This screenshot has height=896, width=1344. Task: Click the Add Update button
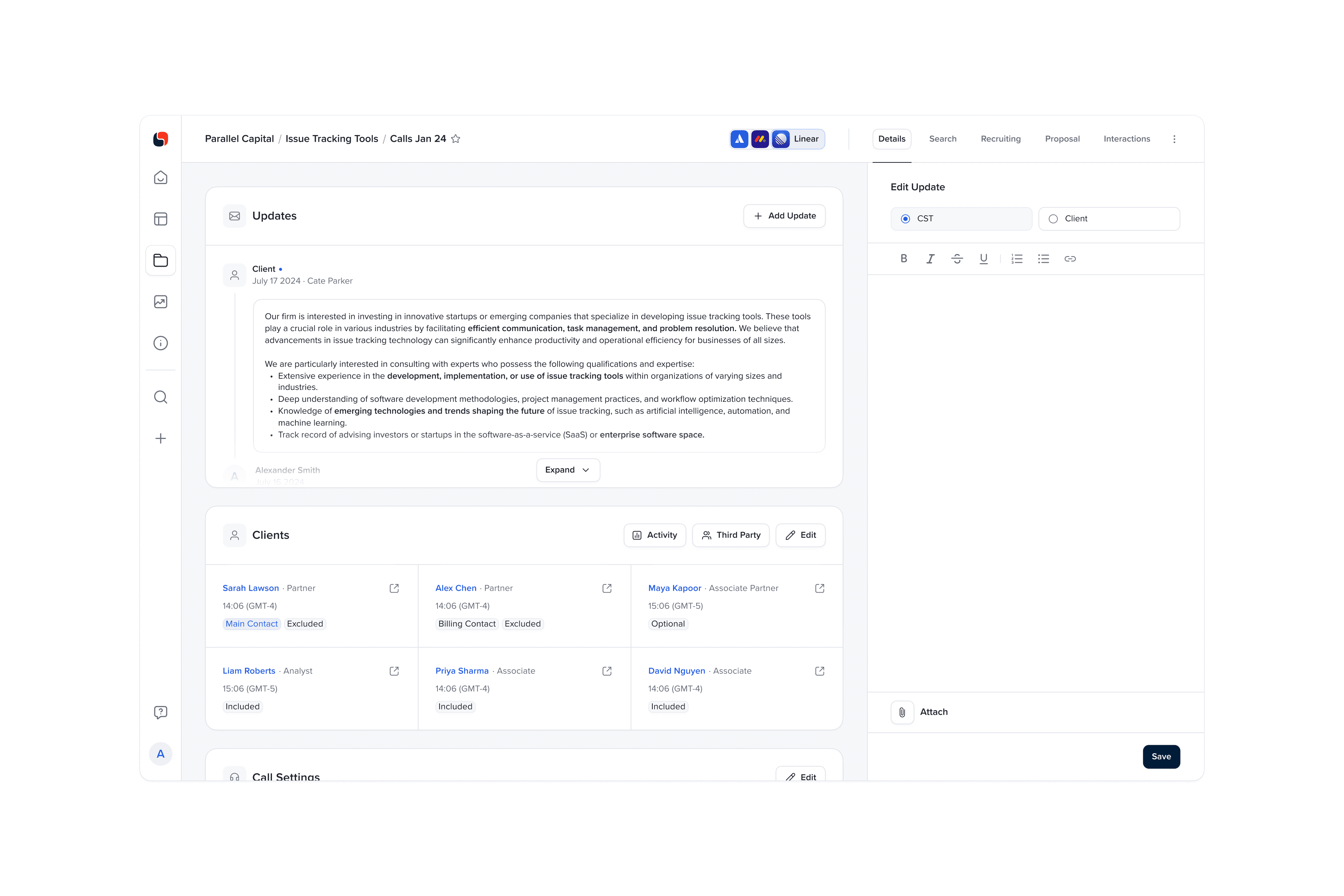coord(785,216)
